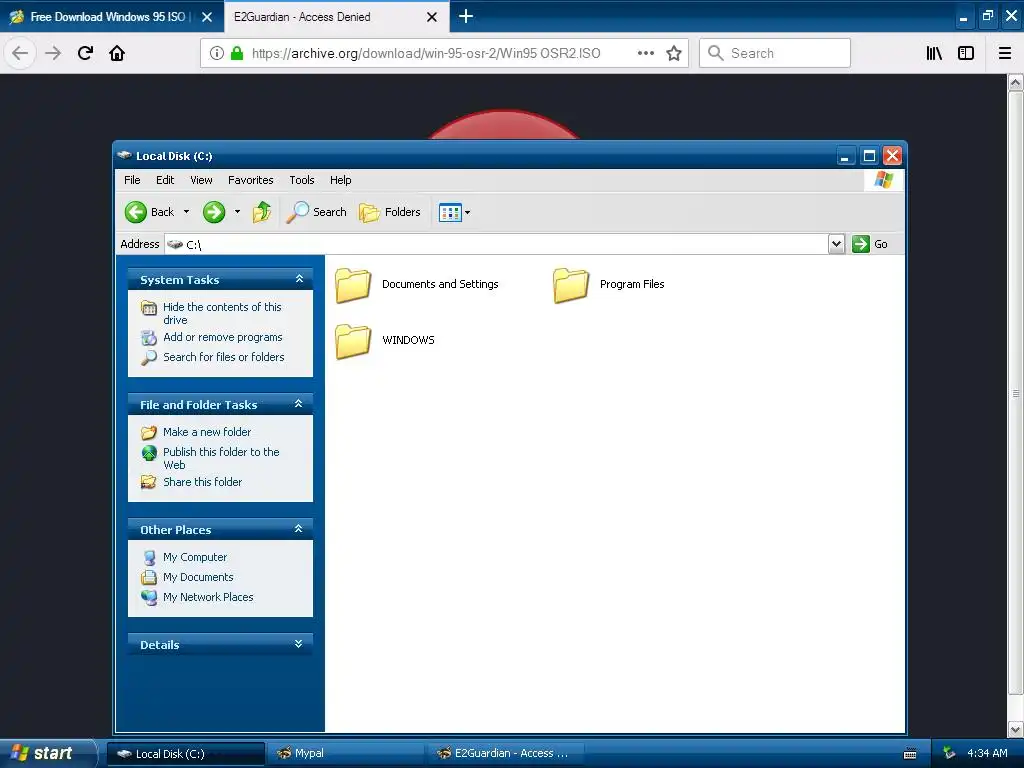Toggle the browser sidebar icon
Image resolution: width=1024 pixels, height=768 pixels.
(966, 53)
